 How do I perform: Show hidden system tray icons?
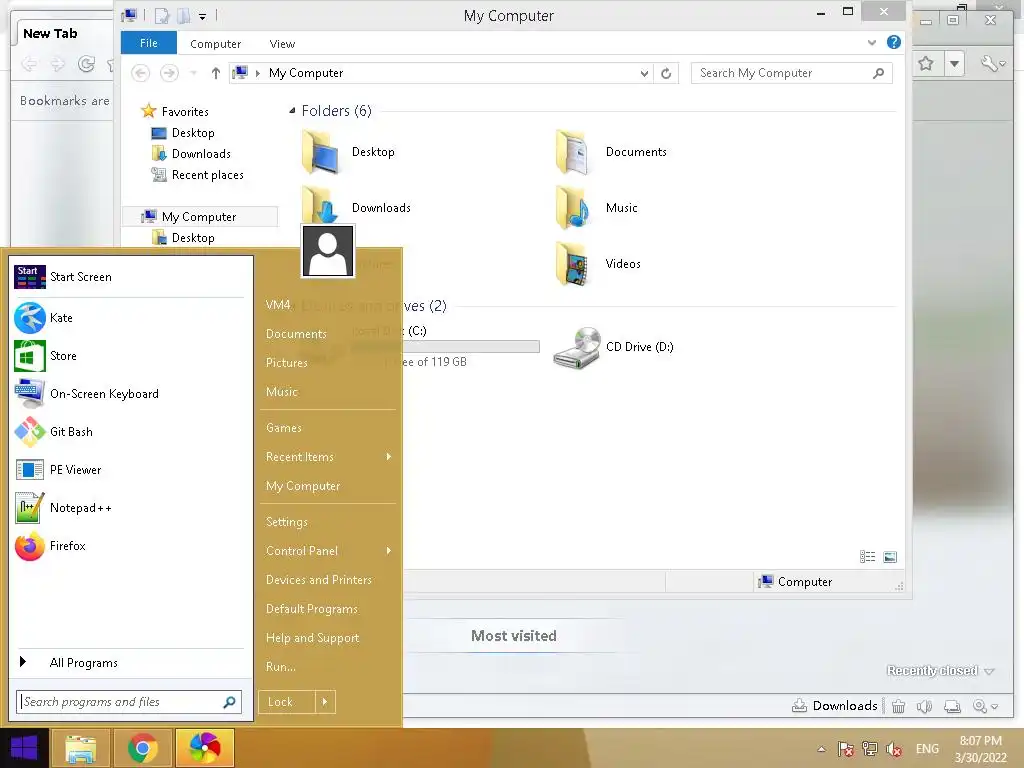[822, 749]
